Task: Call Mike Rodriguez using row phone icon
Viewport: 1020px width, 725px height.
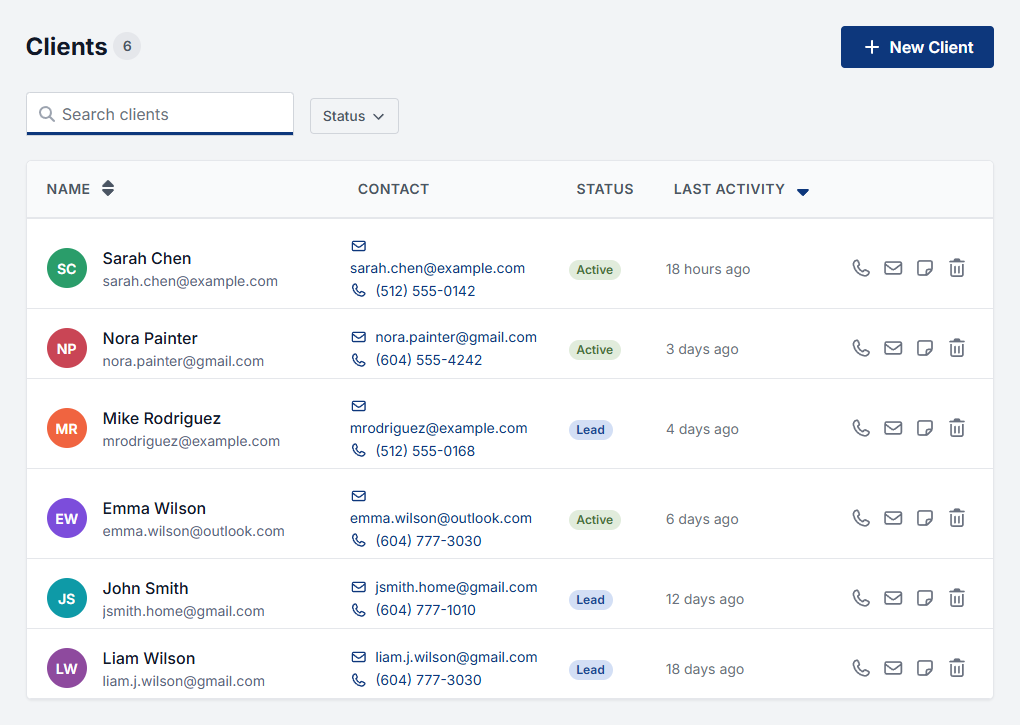Action: 861,428
